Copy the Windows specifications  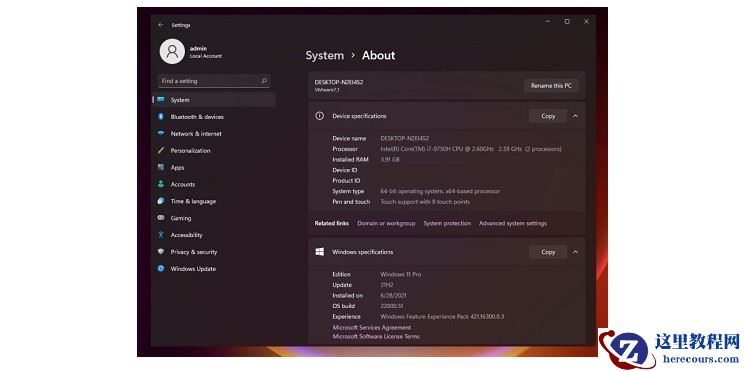click(x=548, y=252)
